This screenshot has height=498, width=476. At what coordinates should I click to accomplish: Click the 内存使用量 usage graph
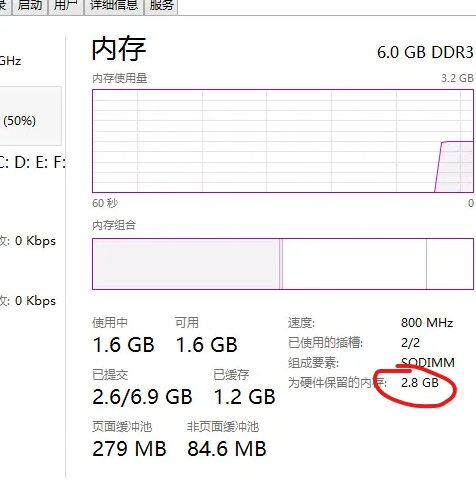coord(283,141)
